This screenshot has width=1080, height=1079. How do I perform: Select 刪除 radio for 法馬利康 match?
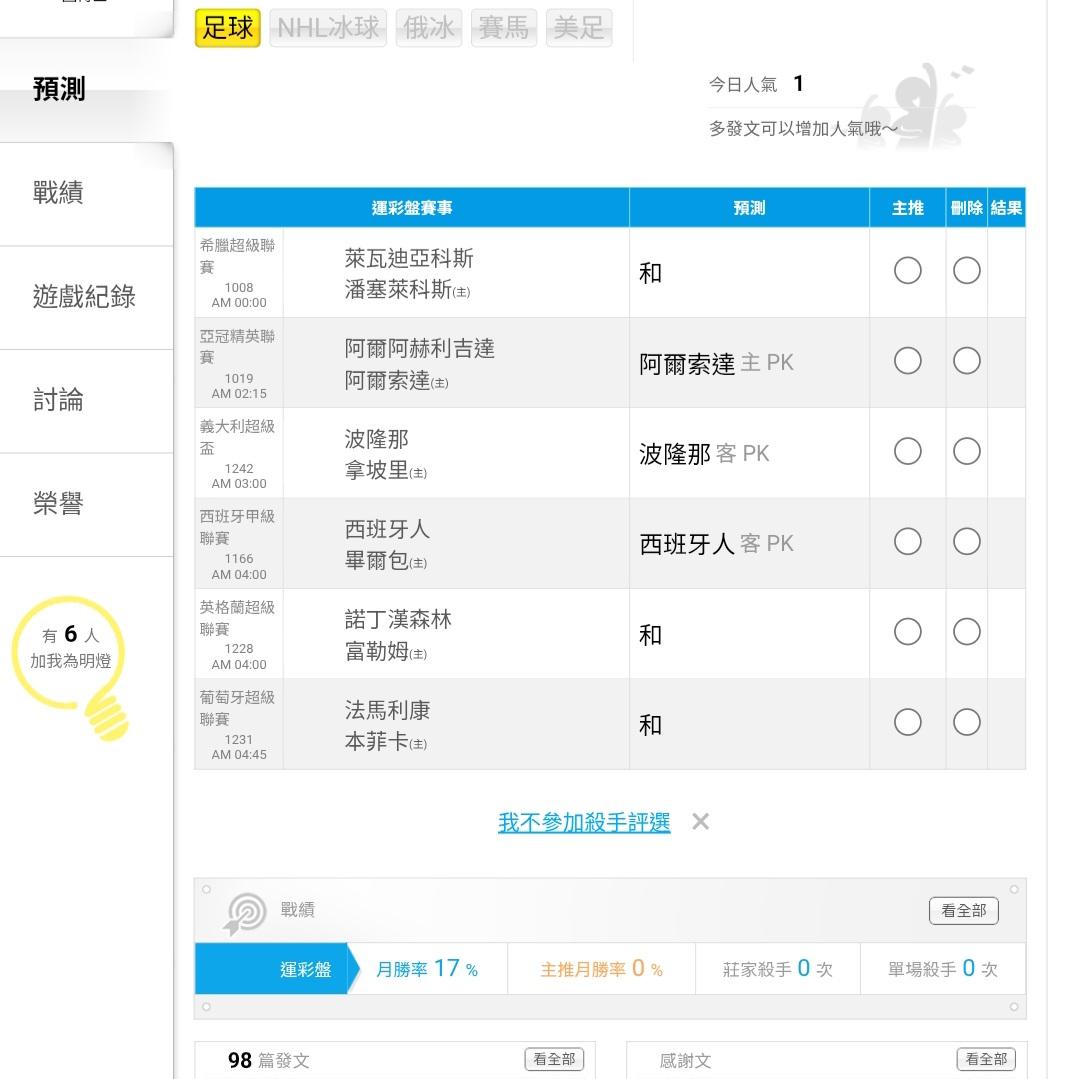[x=966, y=722]
